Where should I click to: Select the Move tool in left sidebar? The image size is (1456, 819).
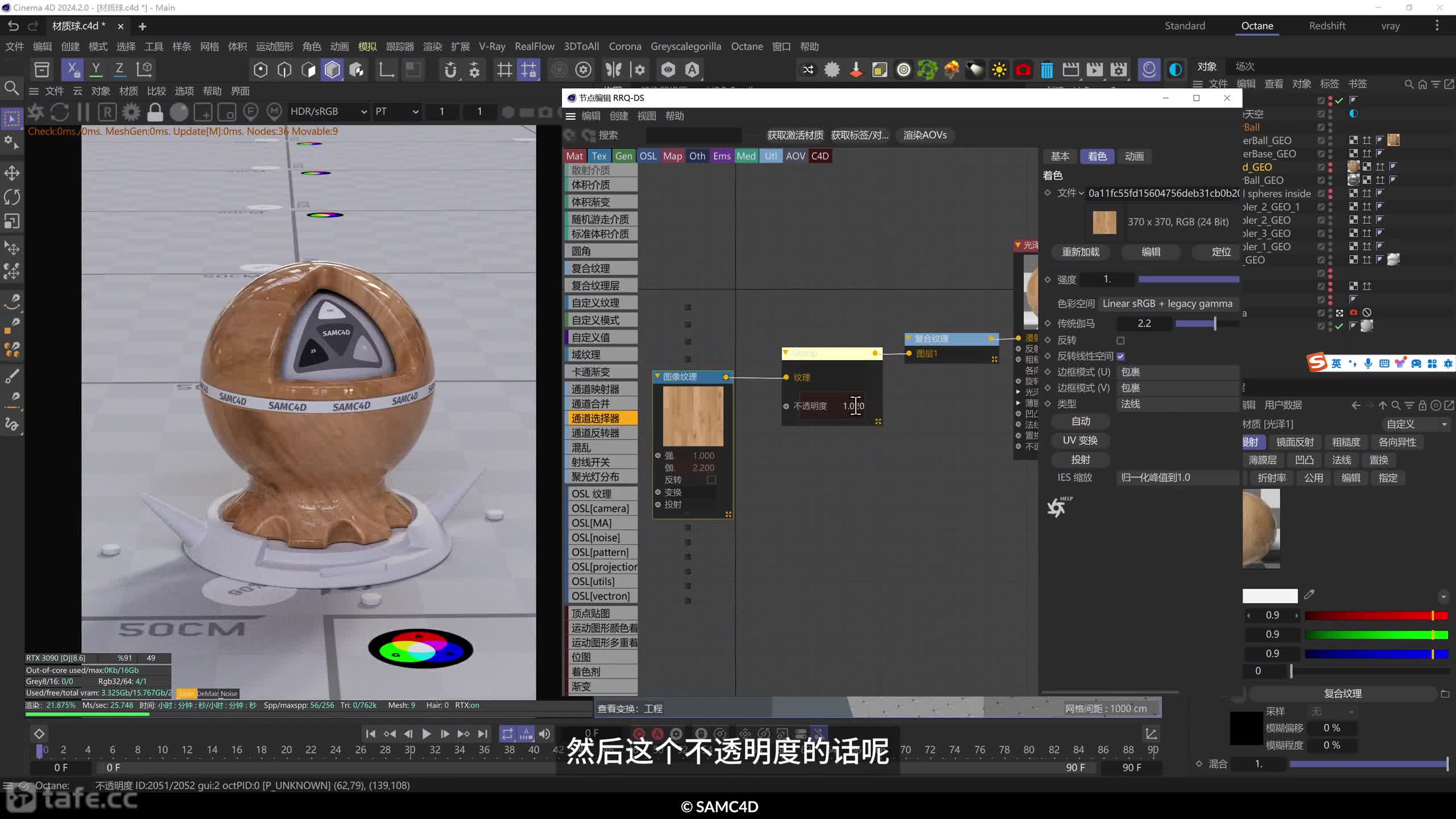(12, 173)
